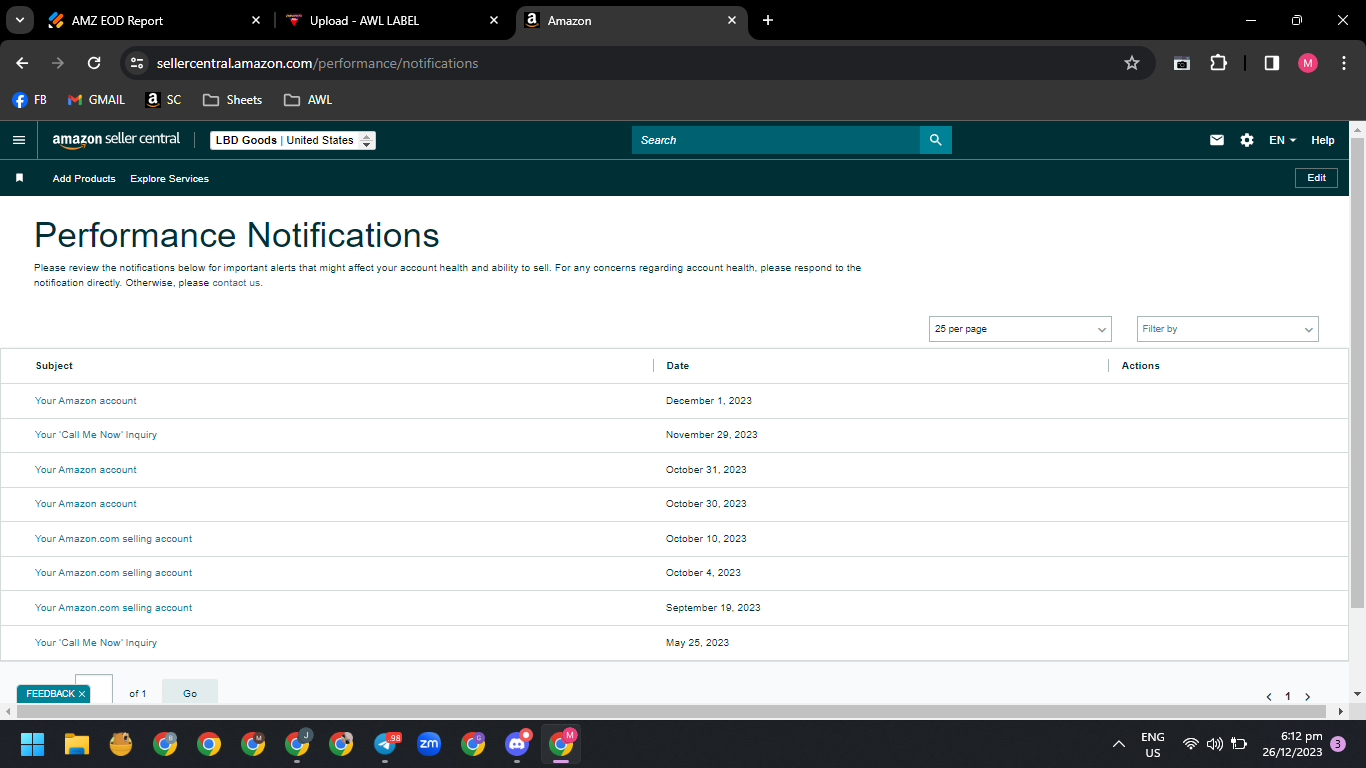Viewport: 1366px width, 768px height.
Task: View site information icon in address bar
Action: click(x=137, y=63)
